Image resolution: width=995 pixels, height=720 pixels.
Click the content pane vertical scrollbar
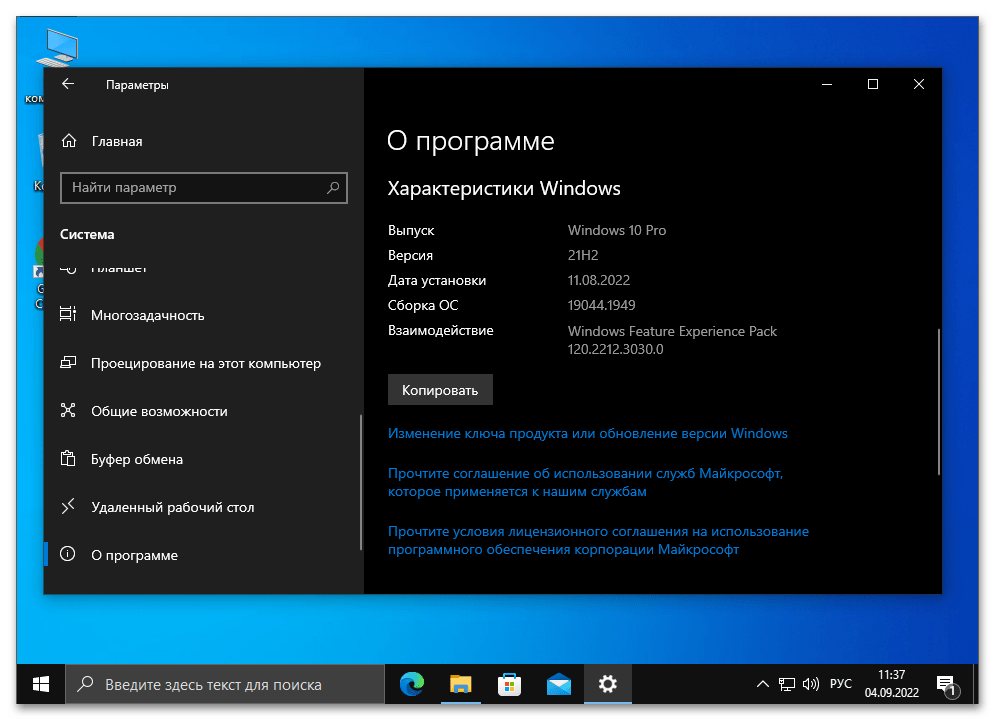pos(938,400)
